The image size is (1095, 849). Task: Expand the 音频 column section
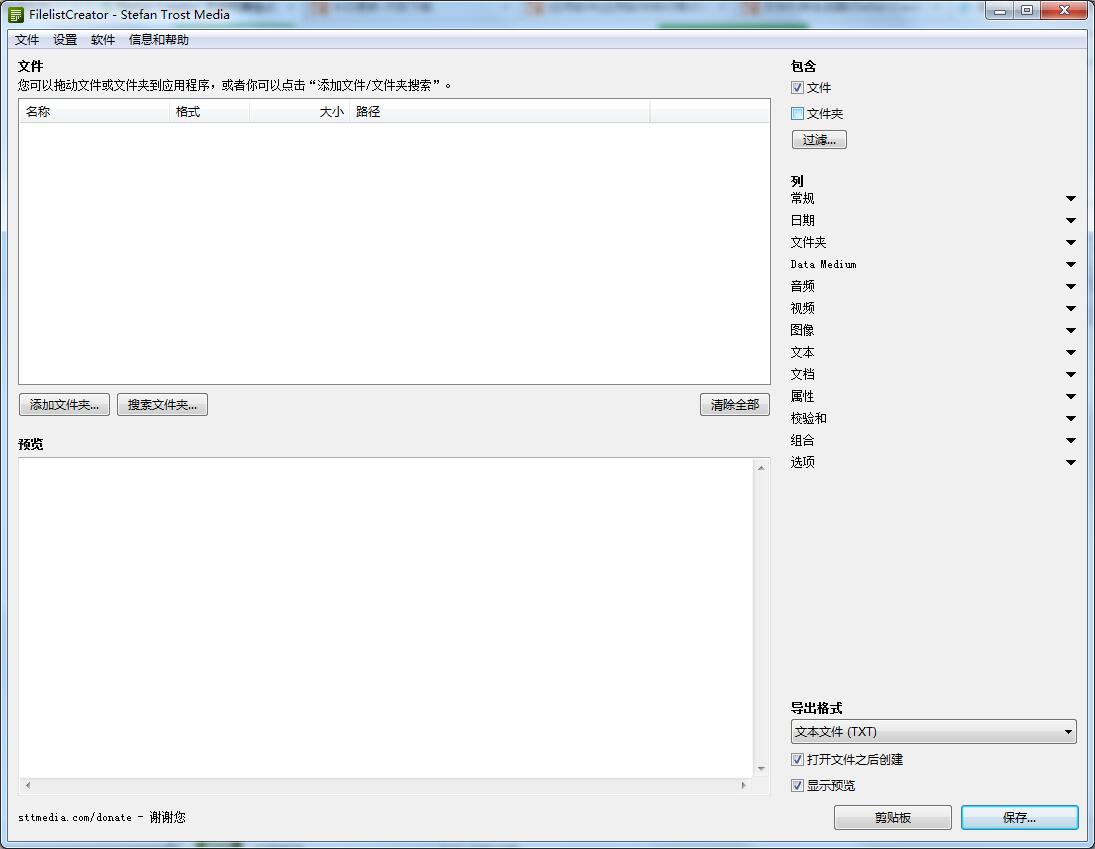click(x=1070, y=286)
